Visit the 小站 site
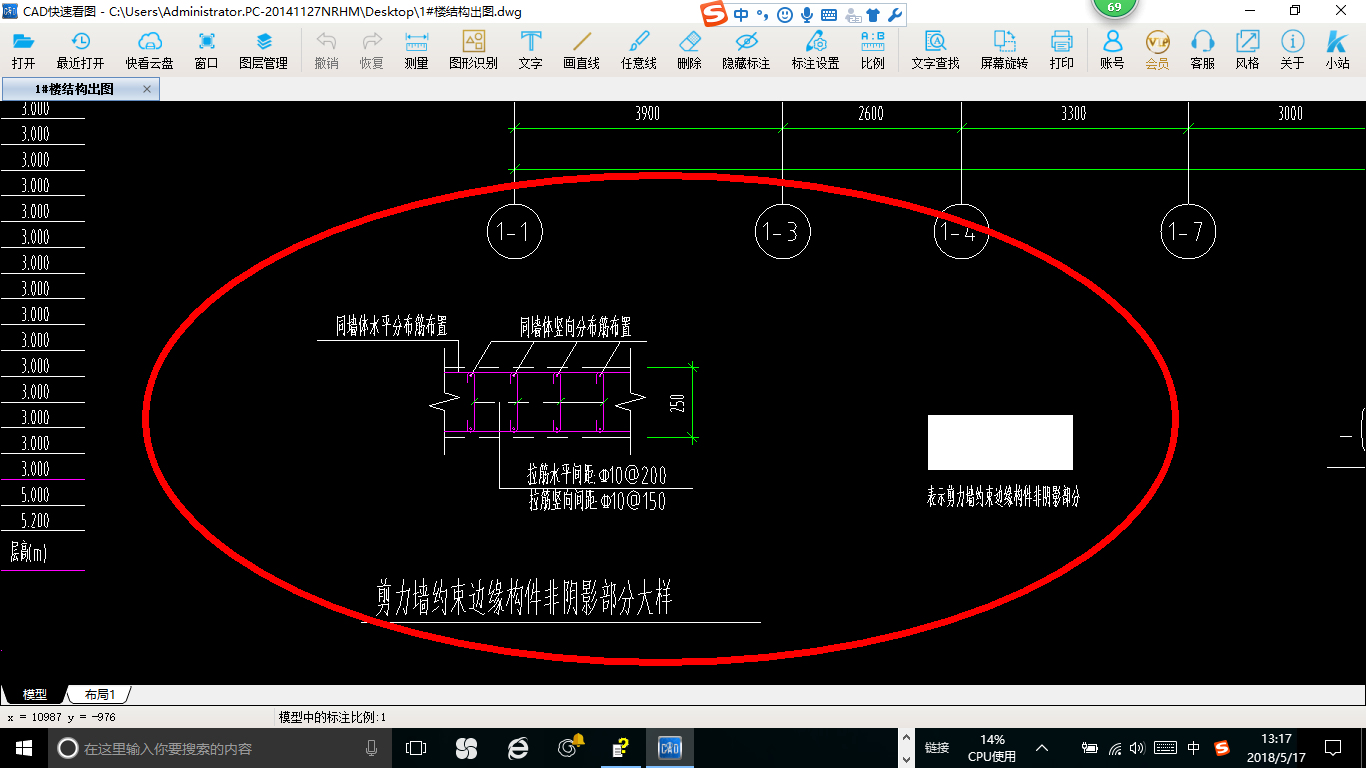This screenshot has width=1366, height=768. [x=1337, y=50]
